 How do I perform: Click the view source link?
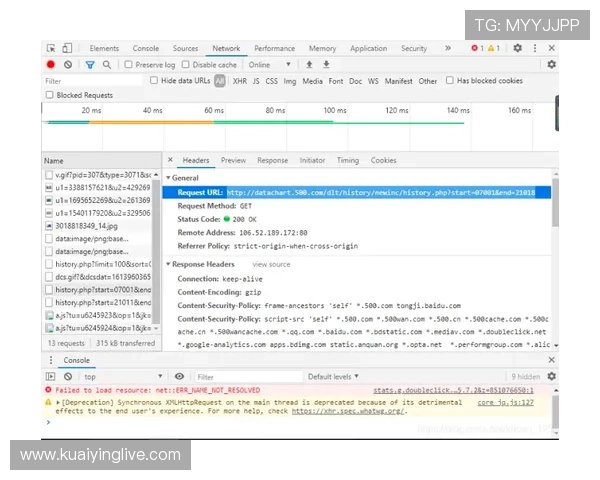tap(271, 264)
